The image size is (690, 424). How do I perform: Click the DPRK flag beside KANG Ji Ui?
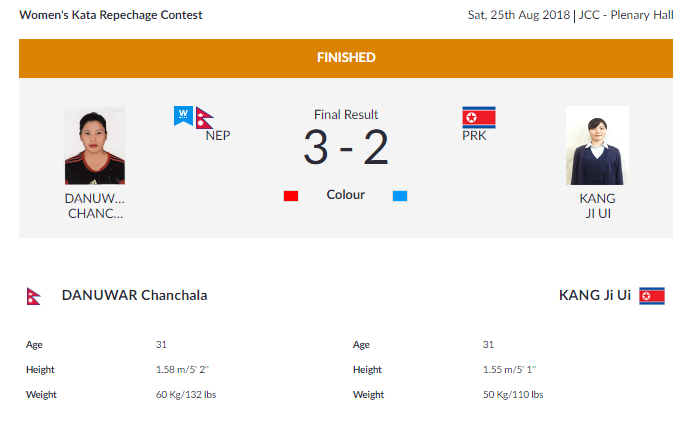652,296
